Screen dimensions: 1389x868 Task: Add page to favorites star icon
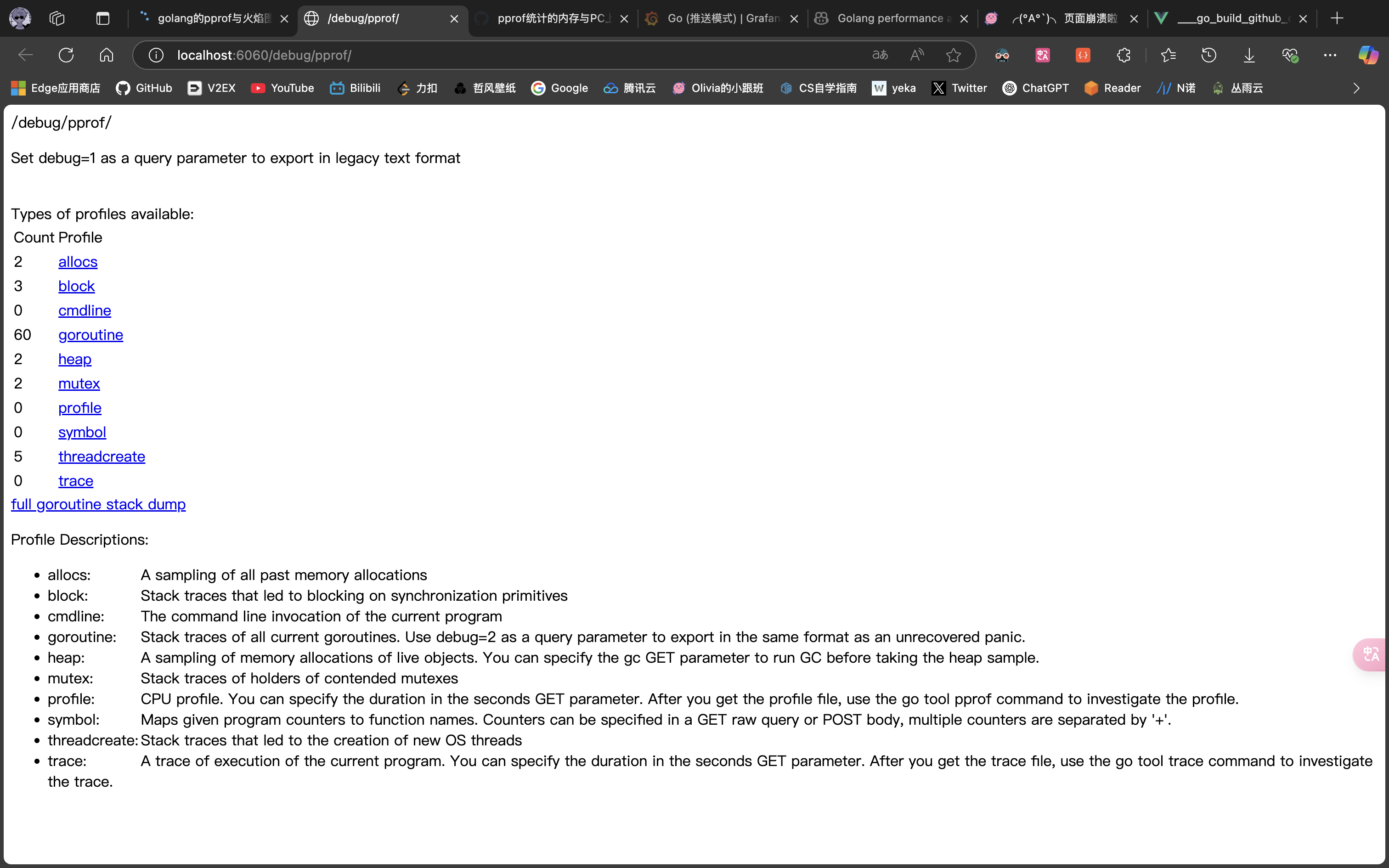[954, 55]
